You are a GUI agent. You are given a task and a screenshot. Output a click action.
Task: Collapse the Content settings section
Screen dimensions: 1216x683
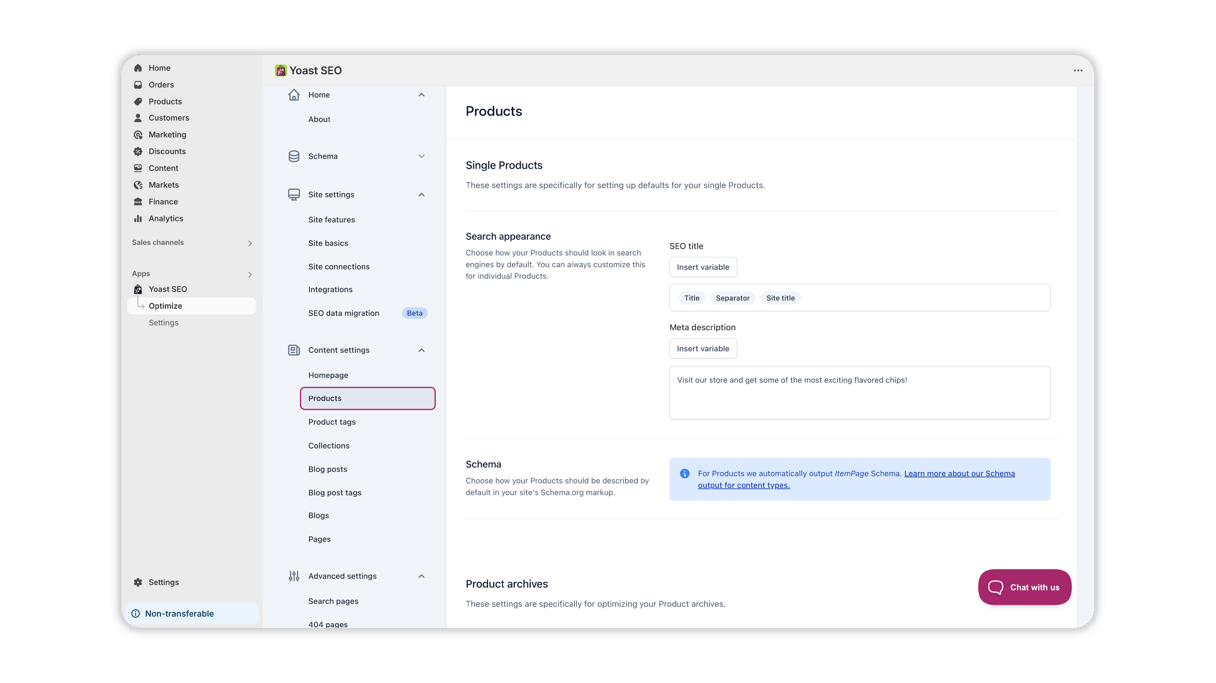pyautogui.click(x=421, y=350)
